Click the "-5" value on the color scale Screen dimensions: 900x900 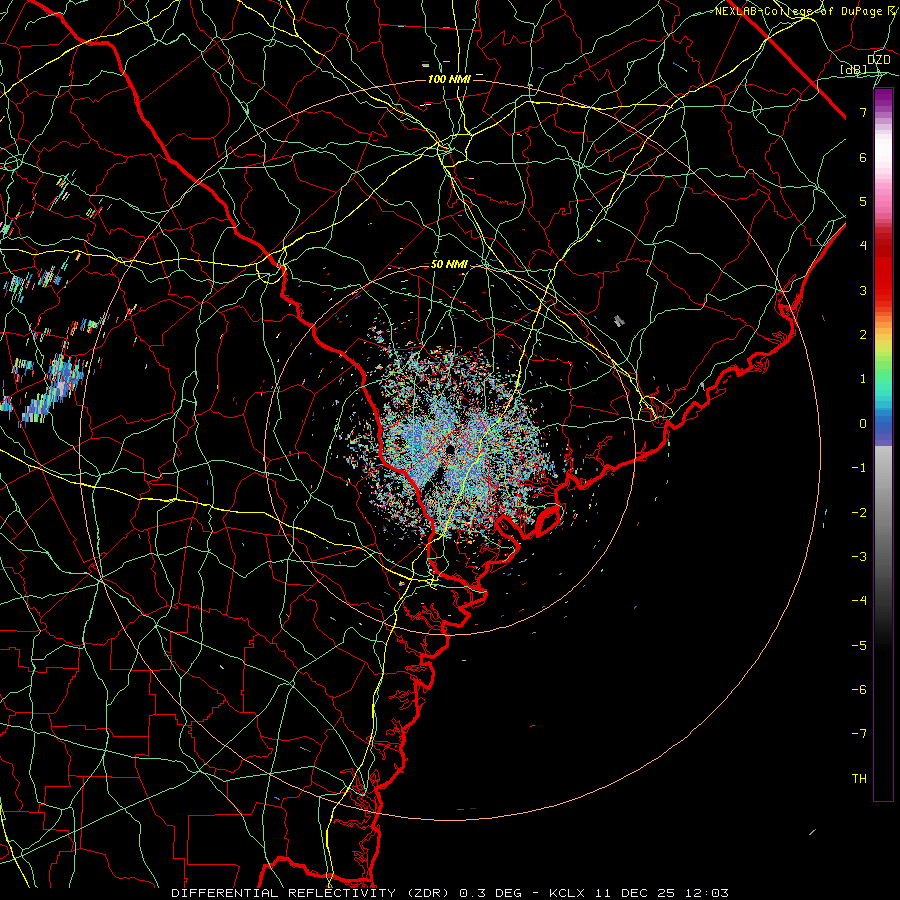click(x=859, y=645)
